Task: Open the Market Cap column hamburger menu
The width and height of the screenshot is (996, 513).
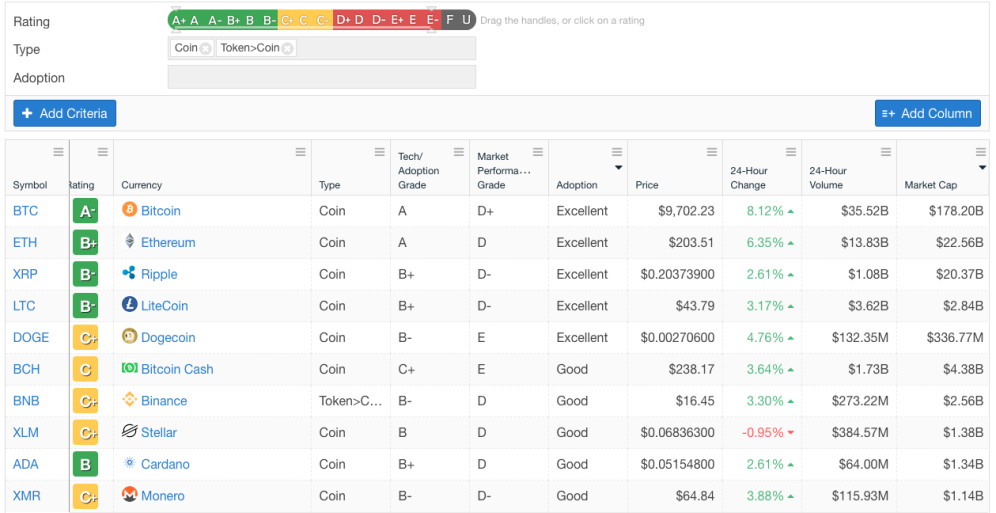Action: 981,152
